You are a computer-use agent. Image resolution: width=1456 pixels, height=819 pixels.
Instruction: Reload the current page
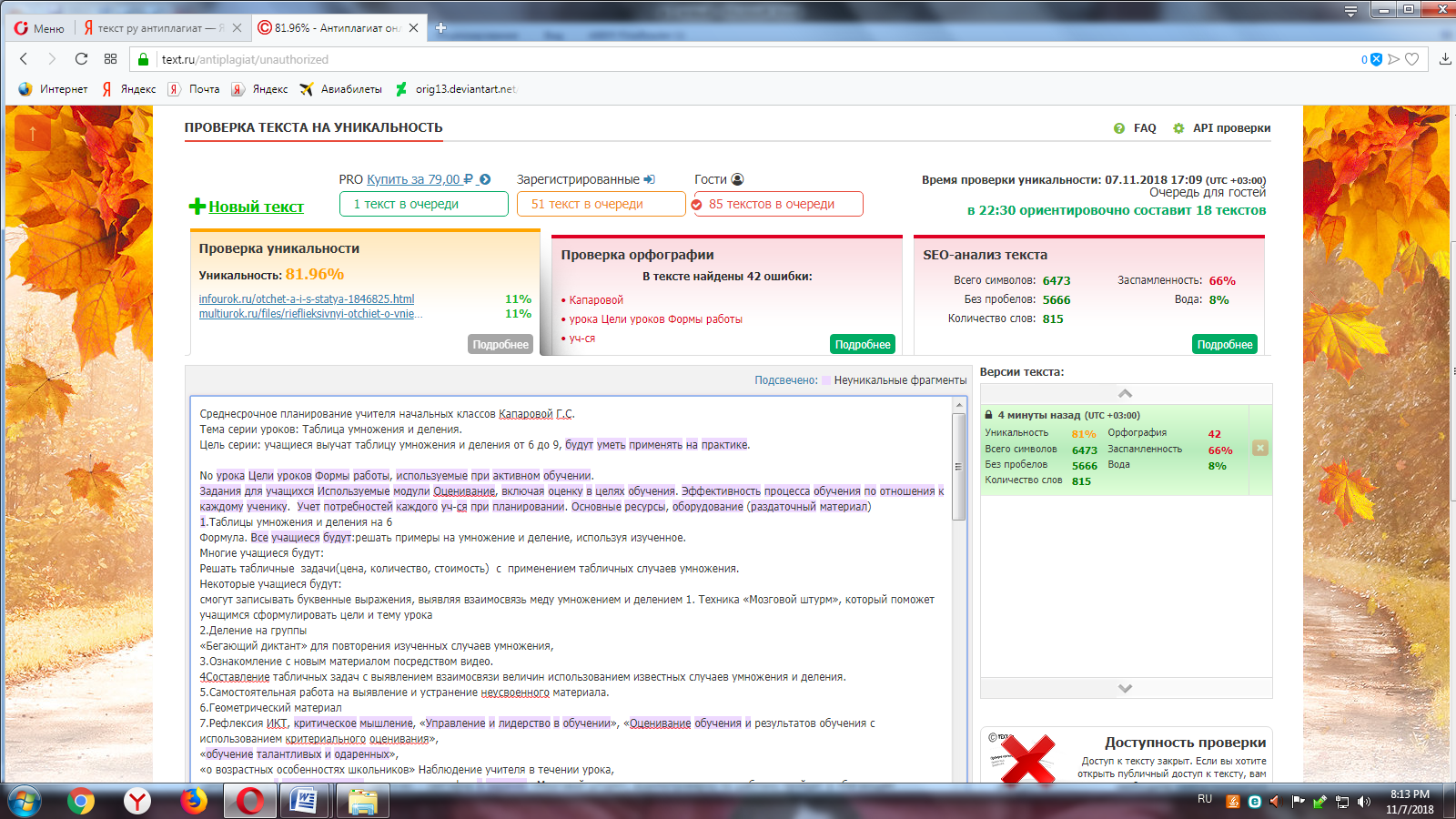81,59
